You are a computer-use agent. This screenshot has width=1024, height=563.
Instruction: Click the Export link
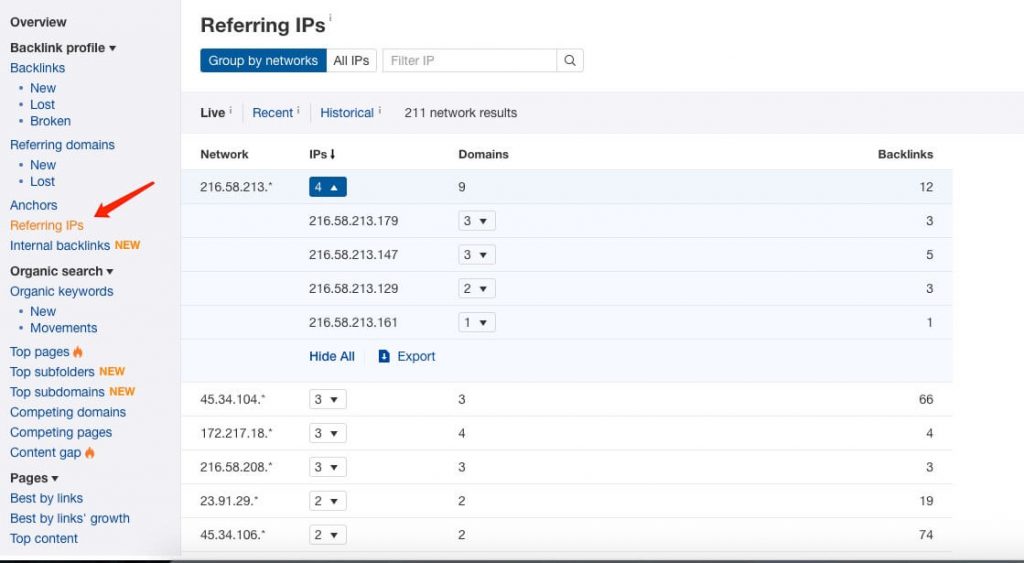click(x=416, y=357)
